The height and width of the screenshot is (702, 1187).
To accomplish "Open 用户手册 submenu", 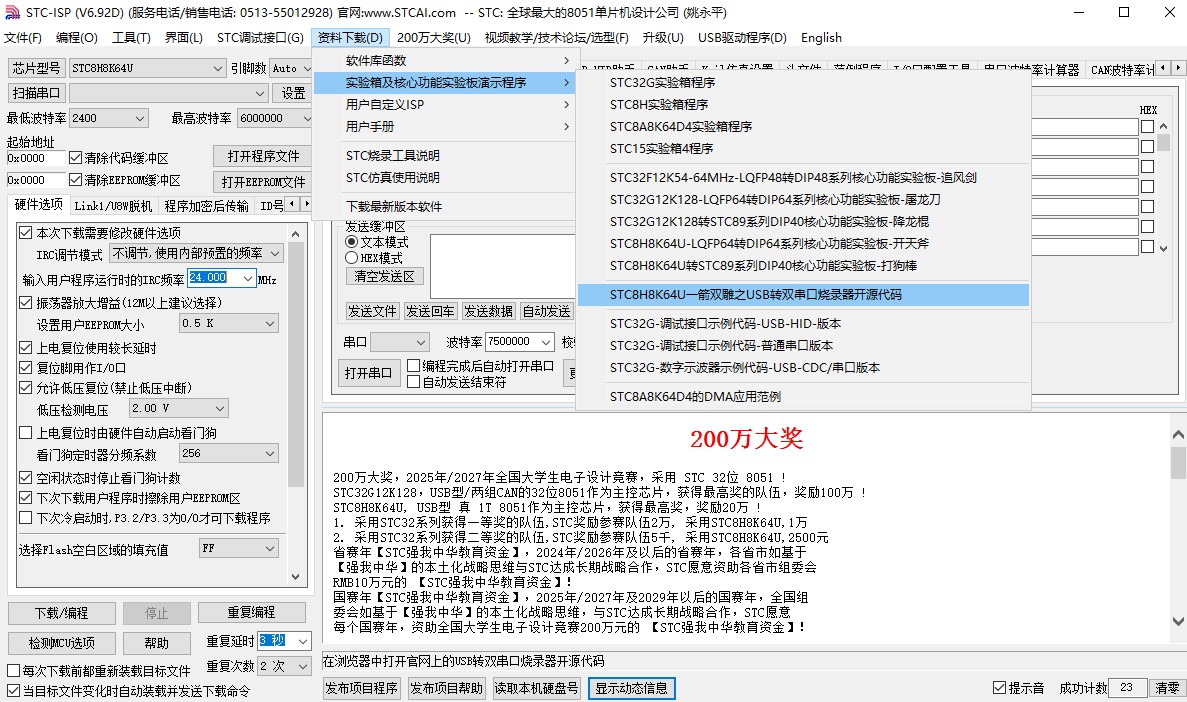I will [445, 126].
